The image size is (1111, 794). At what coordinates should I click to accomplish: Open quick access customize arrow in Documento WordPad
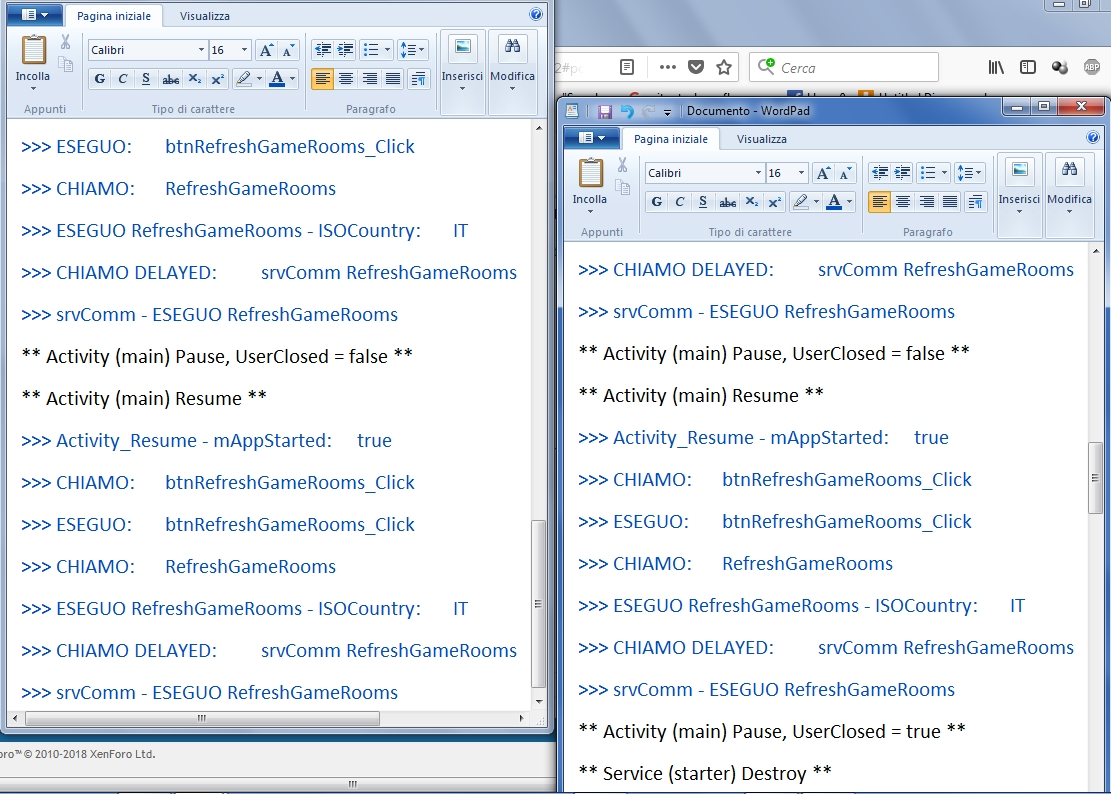[667, 112]
